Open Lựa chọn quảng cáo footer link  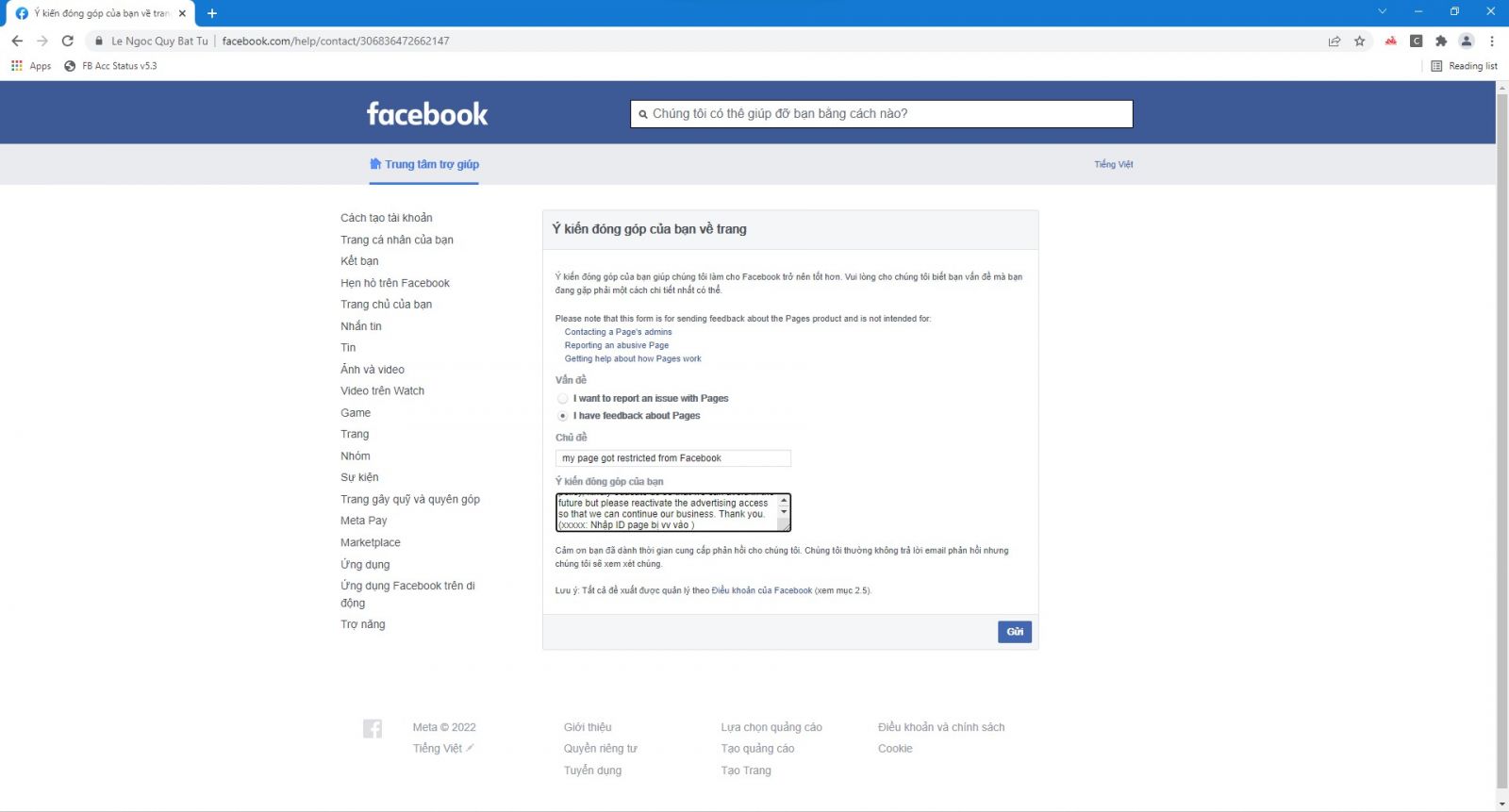click(x=771, y=727)
